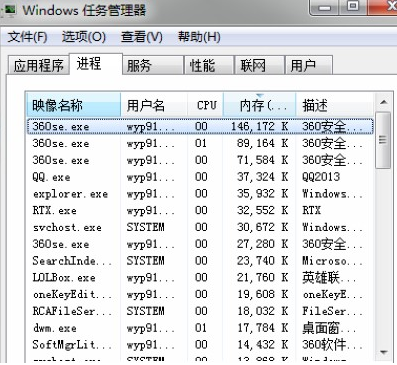Sort by 用户名 column header
The width and height of the screenshot is (397, 365).
(x=154, y=105)
